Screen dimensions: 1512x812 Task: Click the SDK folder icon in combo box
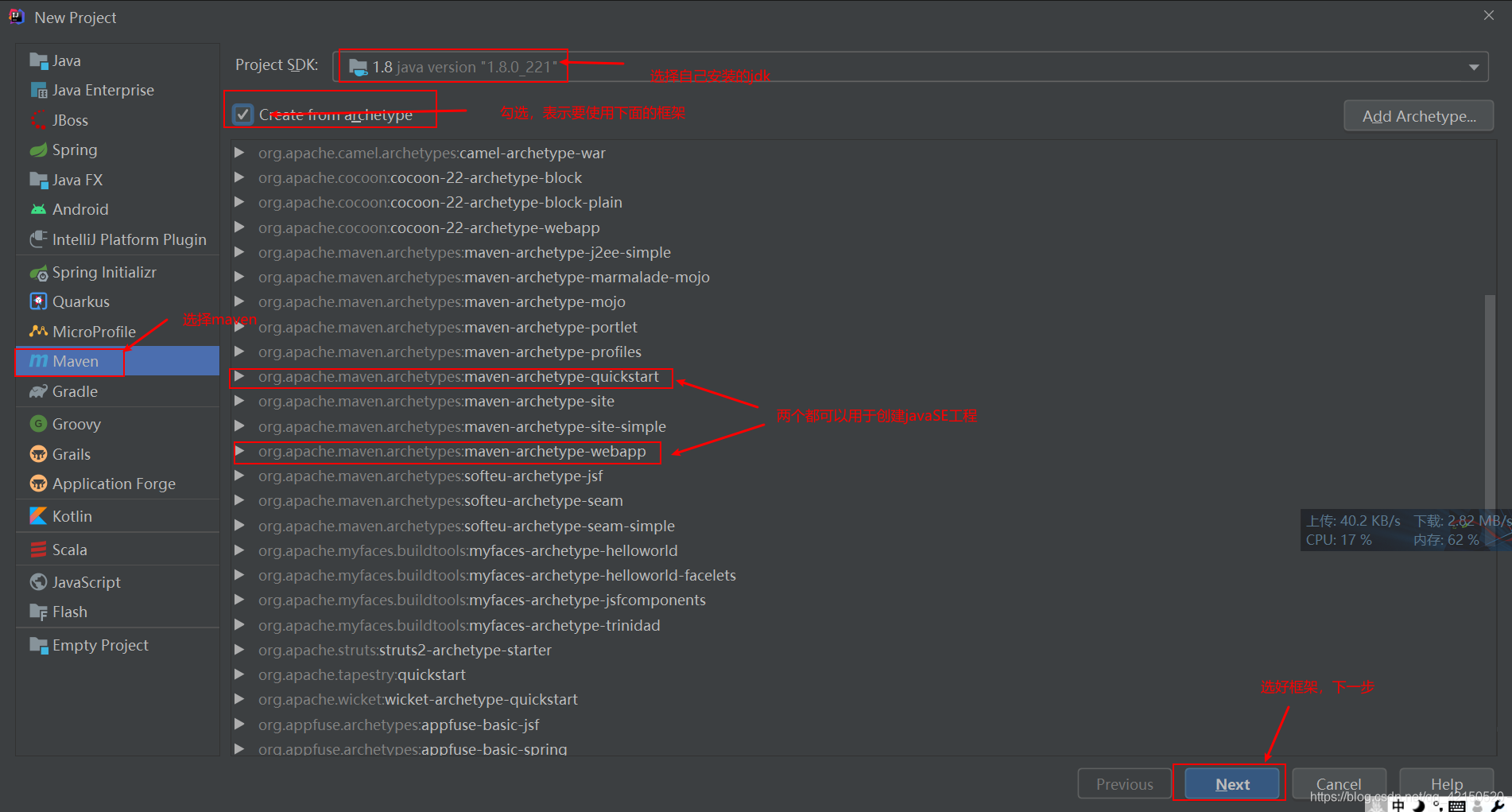click(x=359, y=67)
